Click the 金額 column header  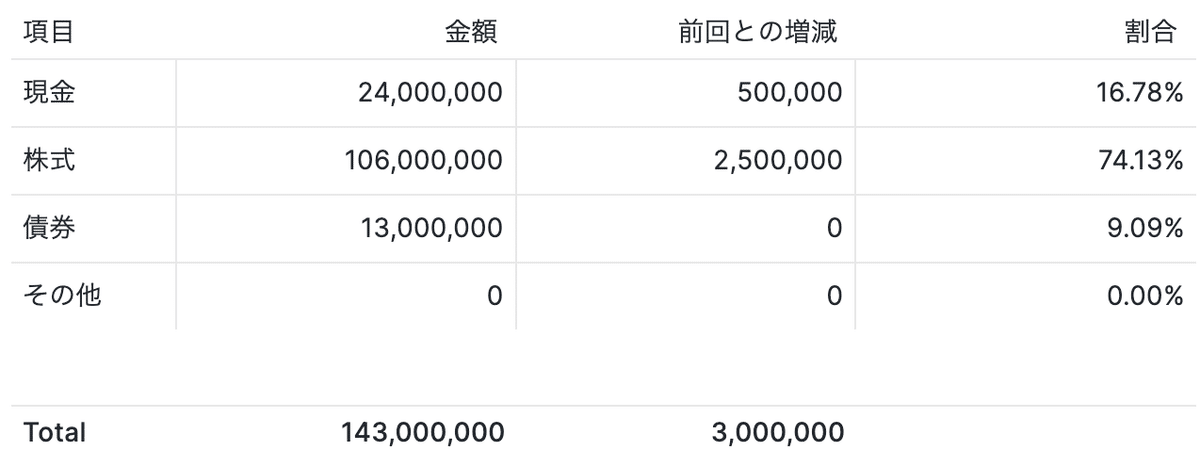point(471,32)
